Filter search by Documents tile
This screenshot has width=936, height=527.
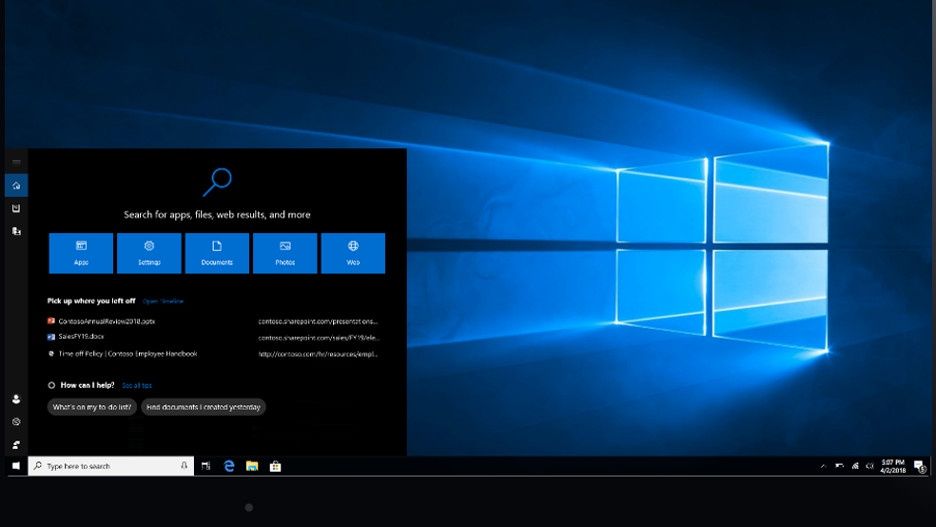217,254
